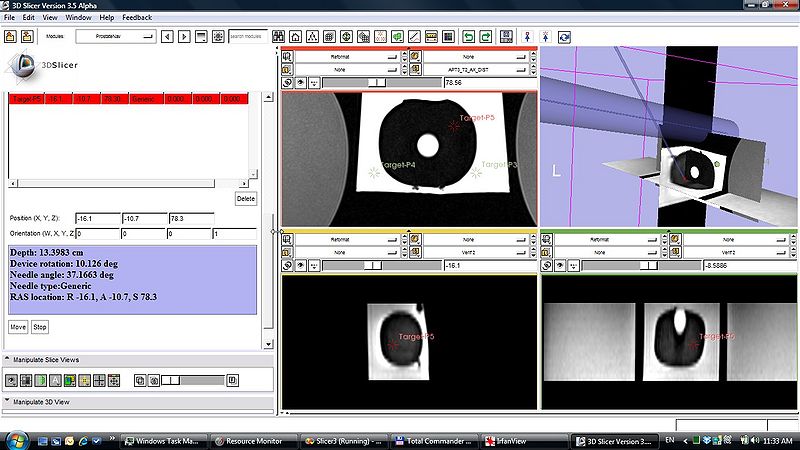Viewport: 800px width, 450px height.
Task: Open the Volumes module grid icon
Action: (329, 37)
